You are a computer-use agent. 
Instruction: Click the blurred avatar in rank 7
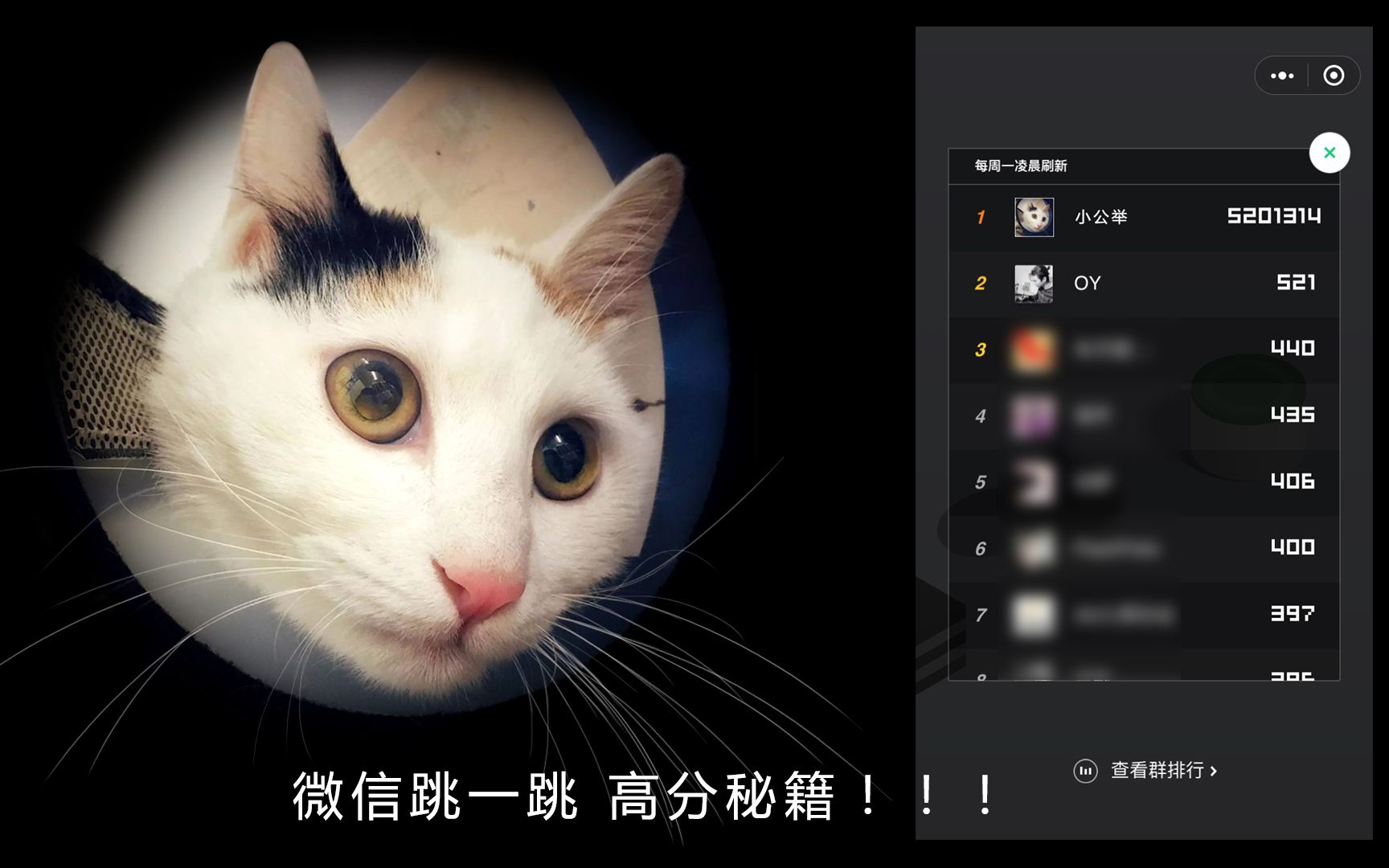[1034, 615]
